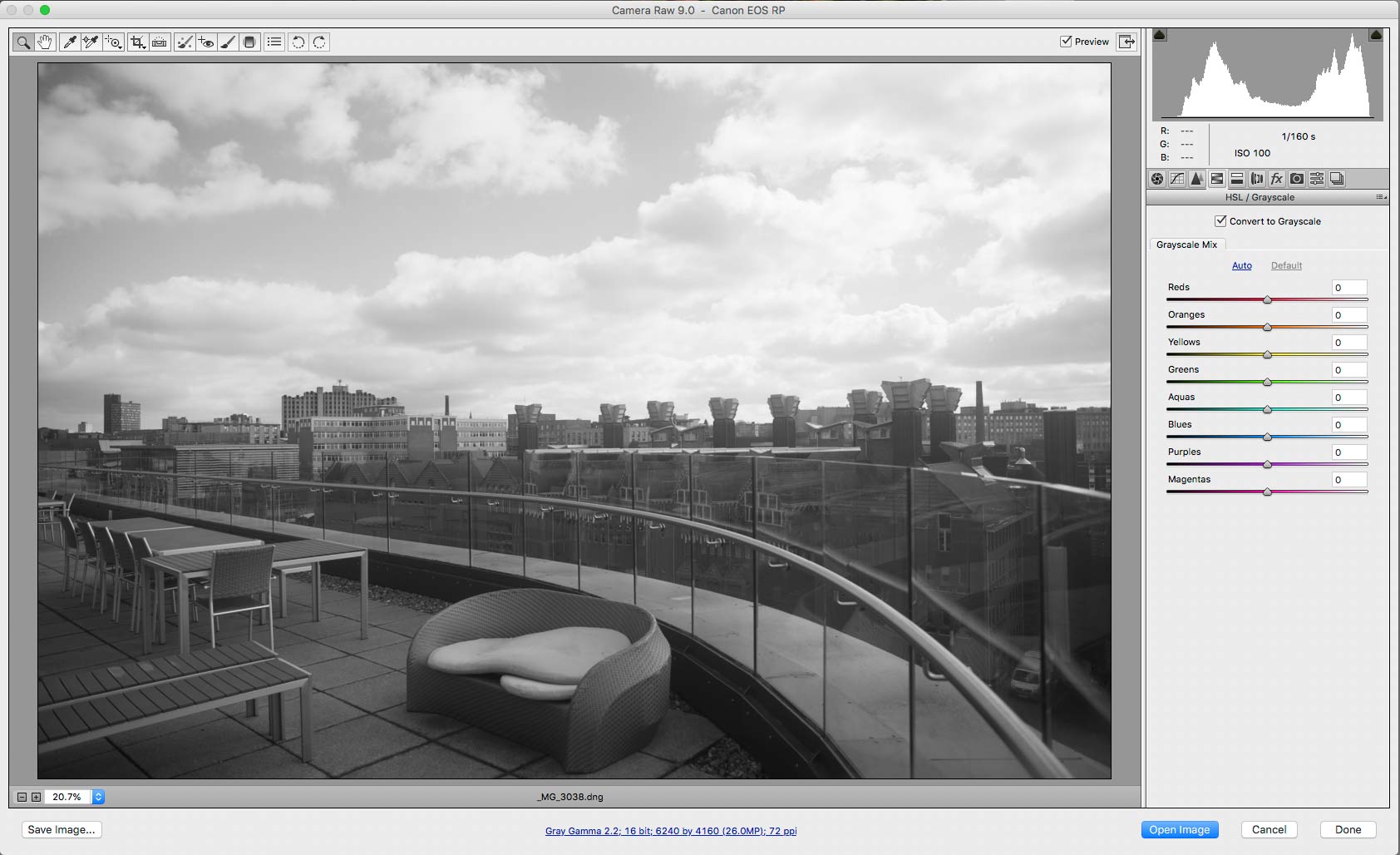This screenshot has height=855, width=1400.
Task: Click the Open Image button
Action: pyautogui.click(x=1180, y=829)
